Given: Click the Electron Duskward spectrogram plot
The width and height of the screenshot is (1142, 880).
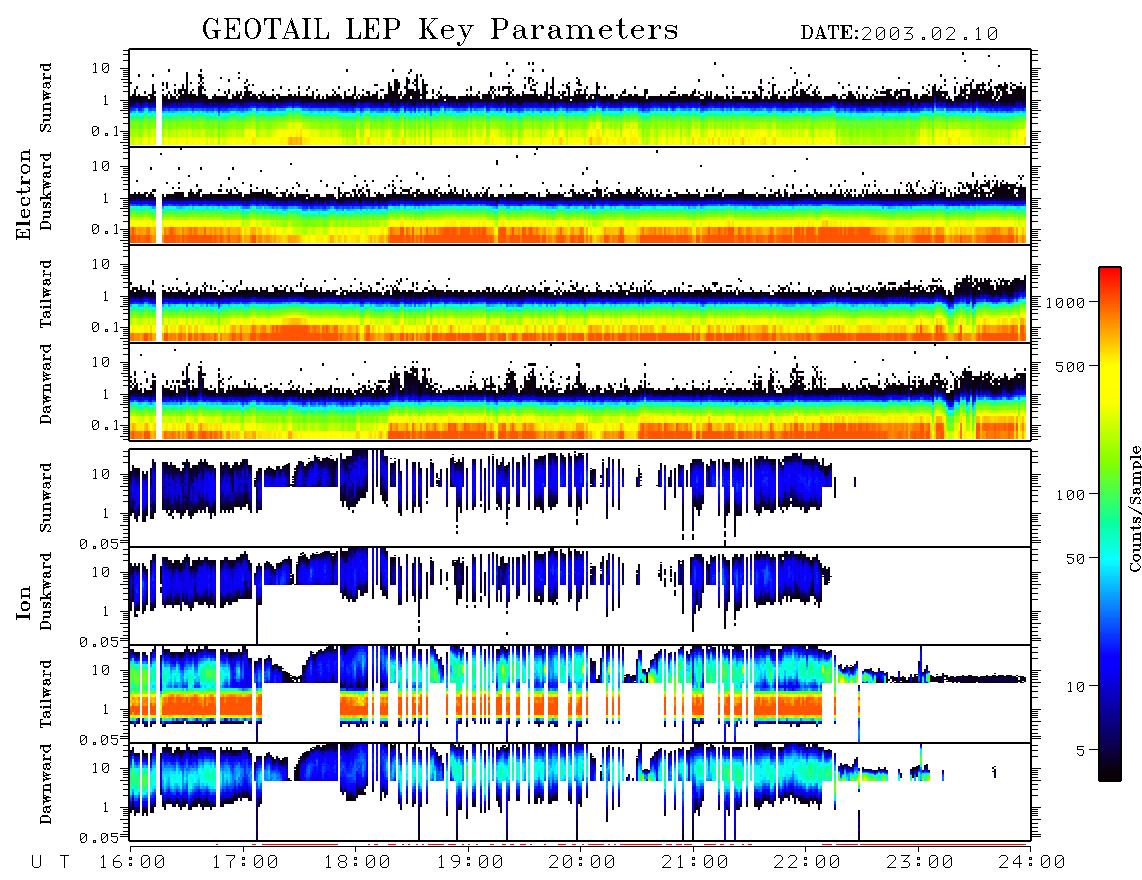Looking at the screenshot, I should 580,196.
